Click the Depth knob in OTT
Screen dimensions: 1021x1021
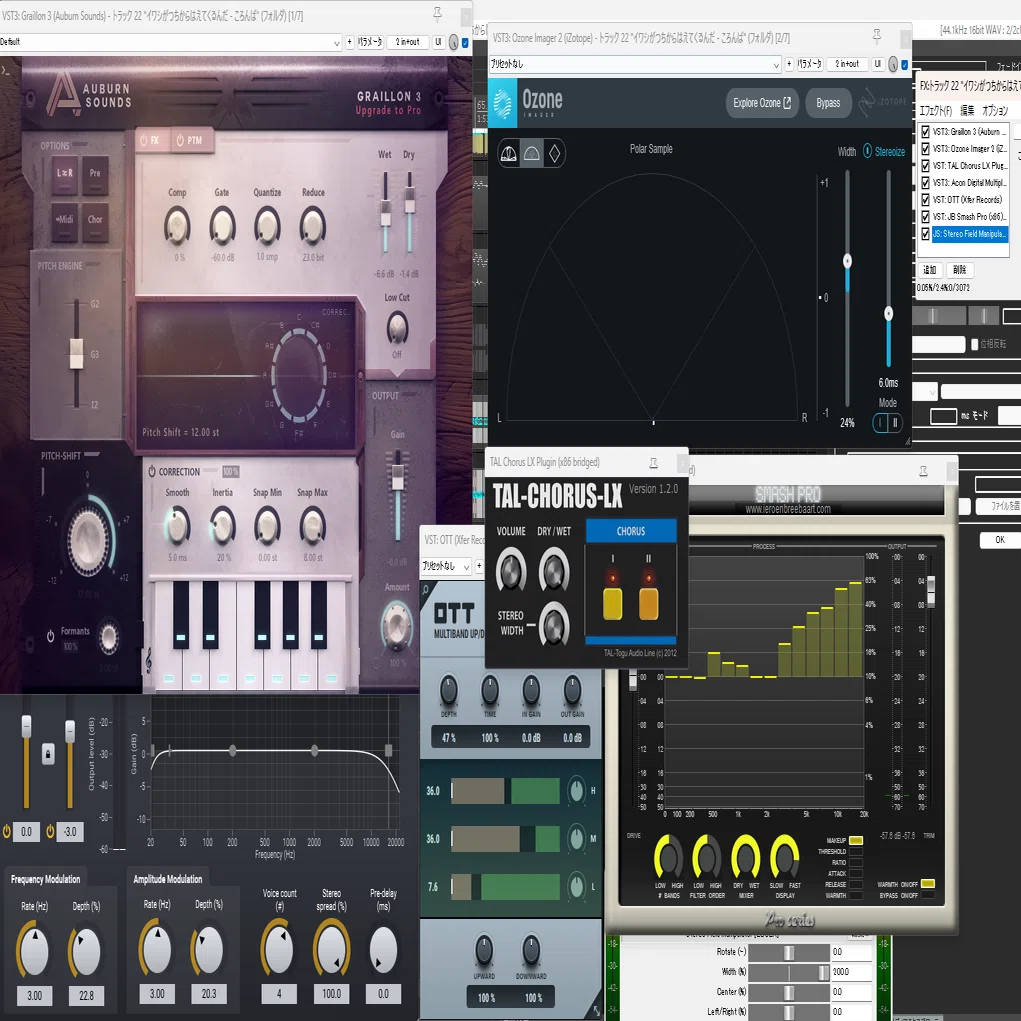(x=449, y=690)
